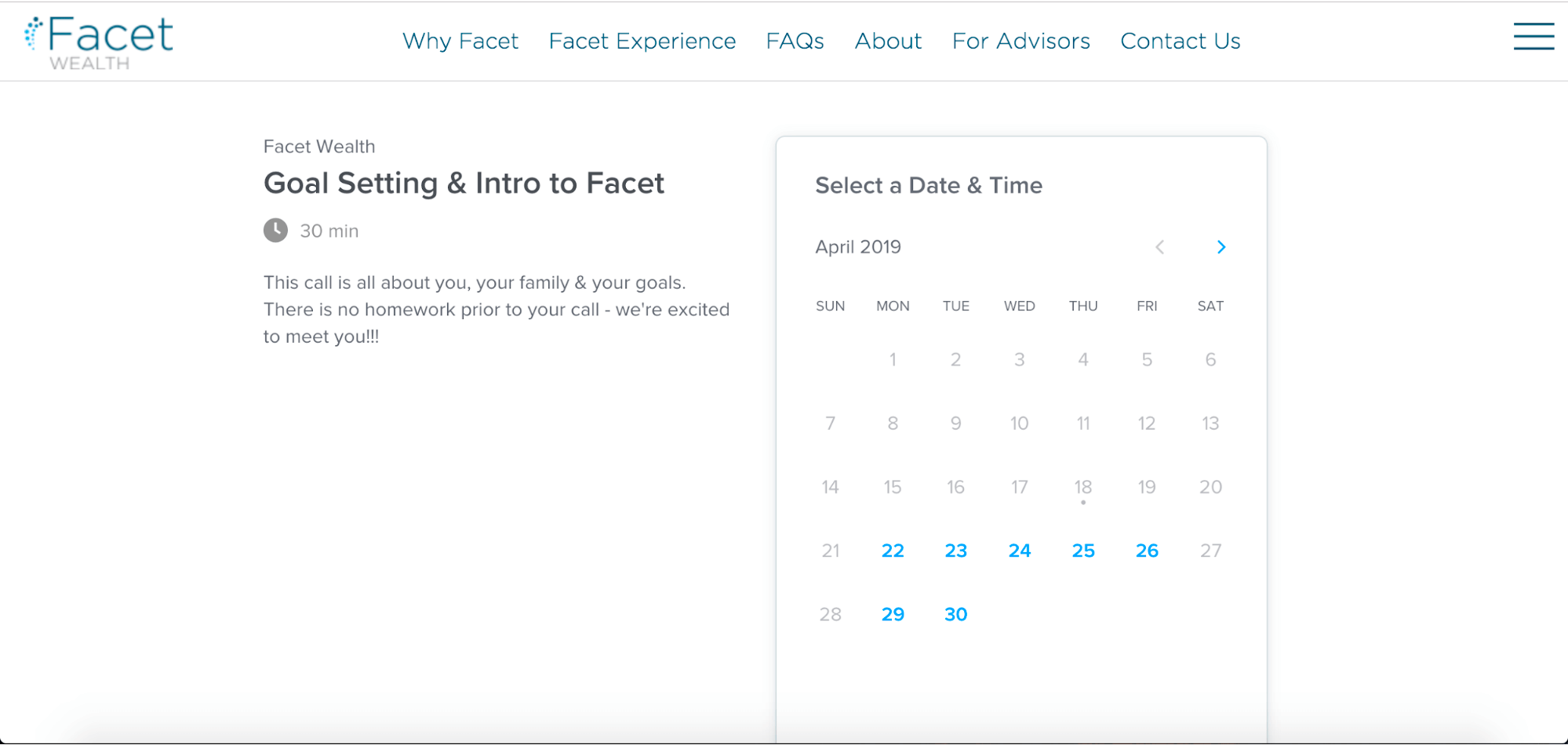Click the previous month arrow
This screenshot has width=1568, height=745.
(x=1159, y=247)
